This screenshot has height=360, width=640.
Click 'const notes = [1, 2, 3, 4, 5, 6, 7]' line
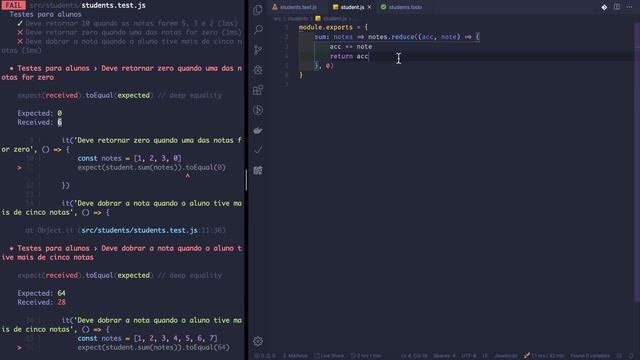(x=147, y=338)
